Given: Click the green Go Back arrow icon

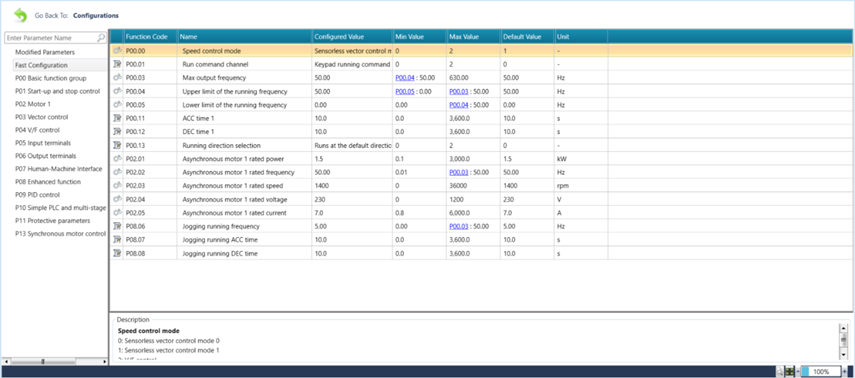Looking at the screenshot, I should pos(20,15).
